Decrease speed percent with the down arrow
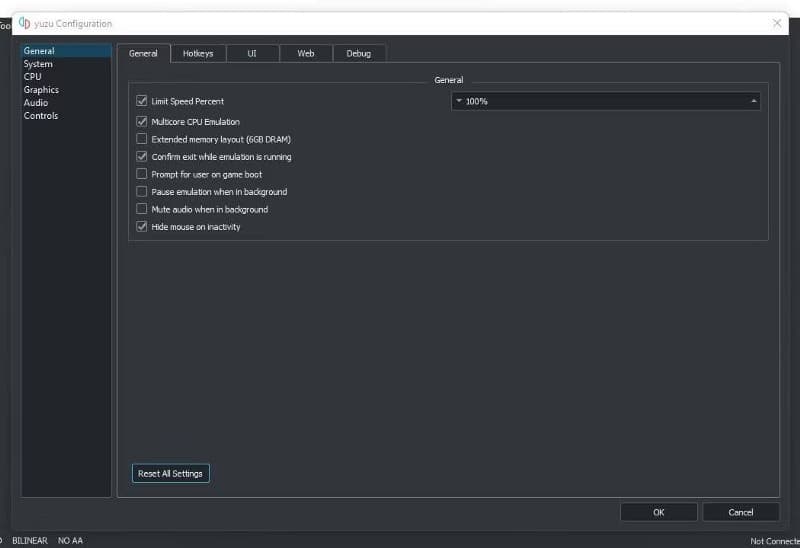 click(x=458, y=101)
